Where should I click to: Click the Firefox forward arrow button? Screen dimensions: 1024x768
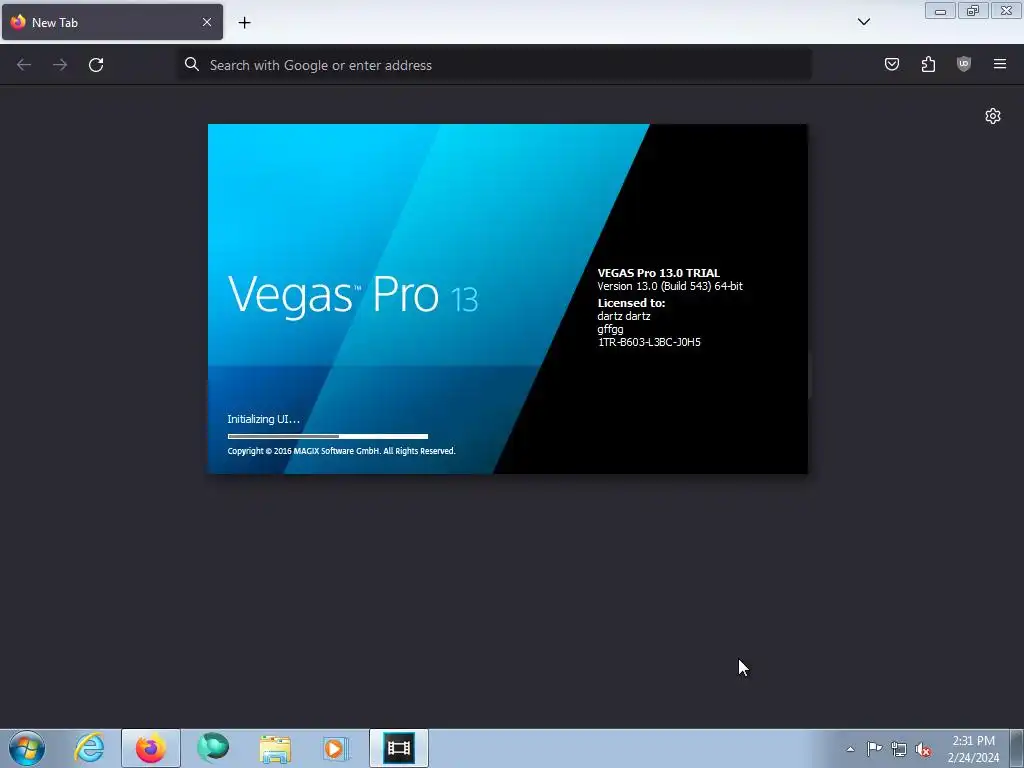pyautogui.click(x=60, y=65)
